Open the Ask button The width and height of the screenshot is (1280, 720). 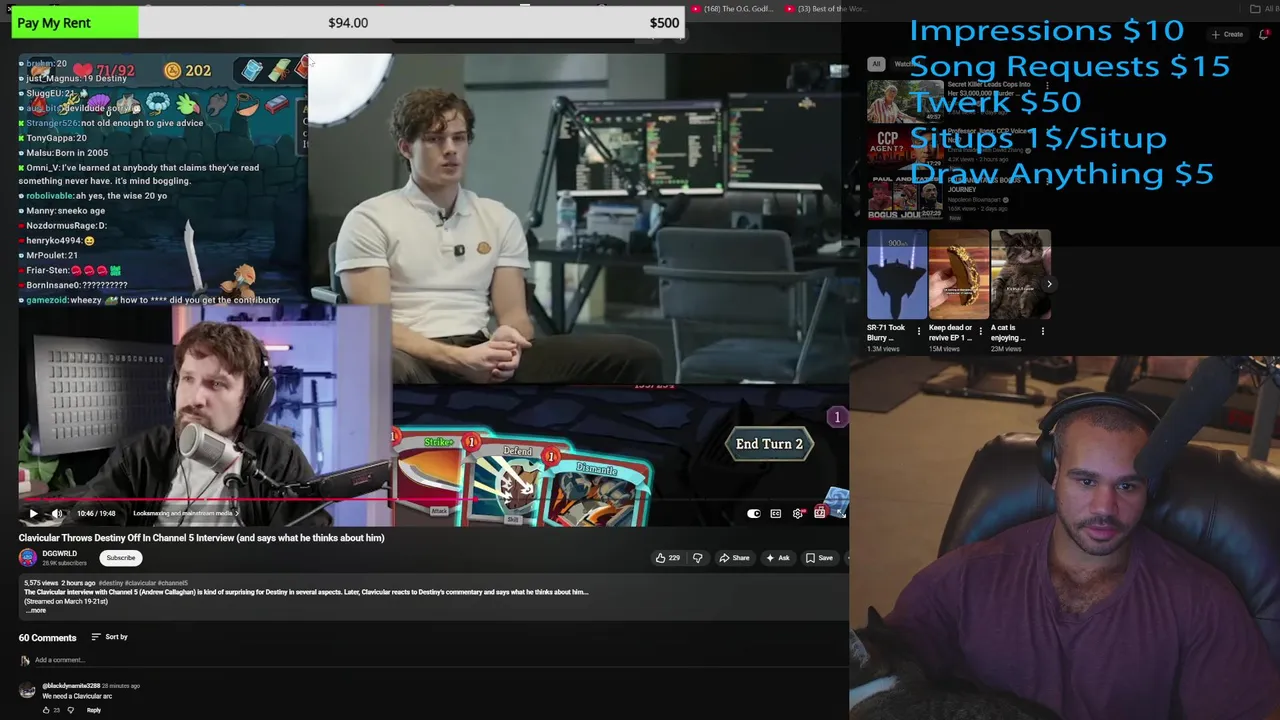[x=777, y=558]
